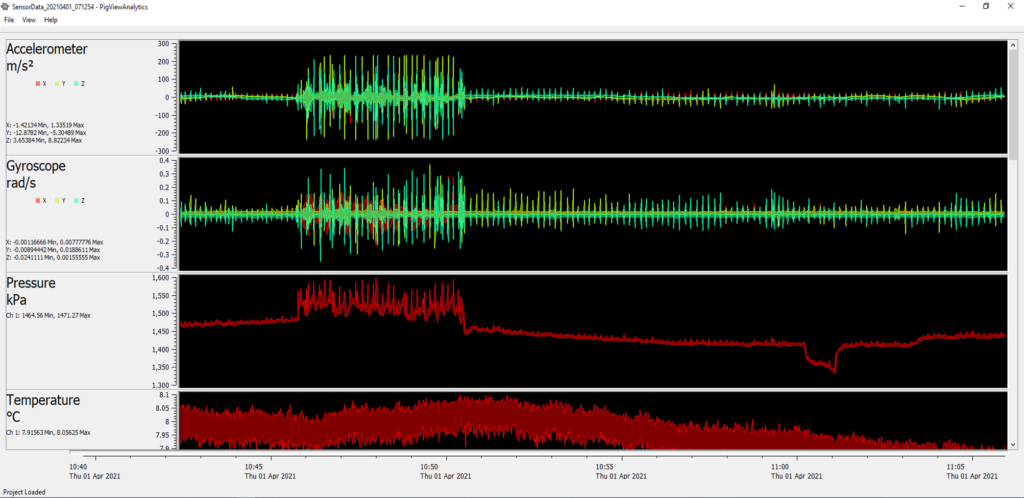The width and height of the screenshot is (1024, 498).
Task: Close the PigViewAnalytics window
Action: click(1012, 6)
